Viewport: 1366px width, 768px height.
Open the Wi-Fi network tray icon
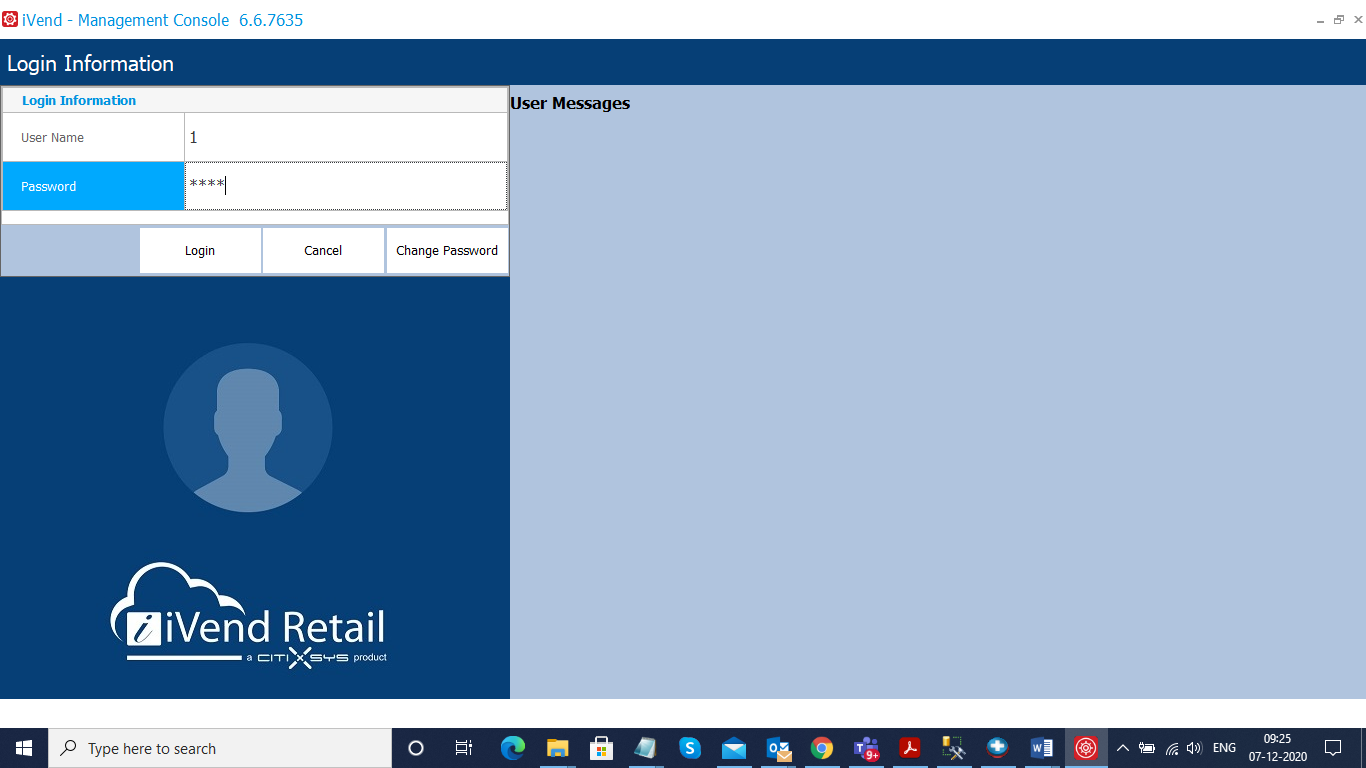(1171, 748)
